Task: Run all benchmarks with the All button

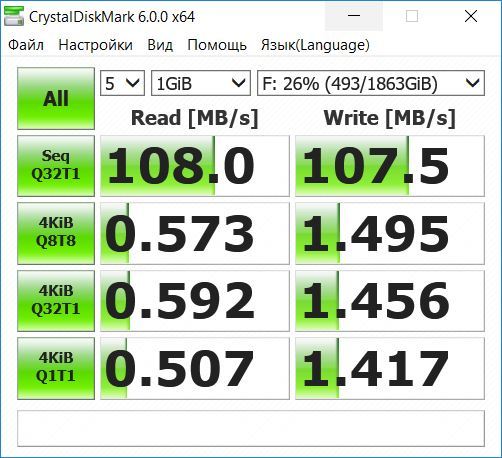Action: (x=56, y=98)
